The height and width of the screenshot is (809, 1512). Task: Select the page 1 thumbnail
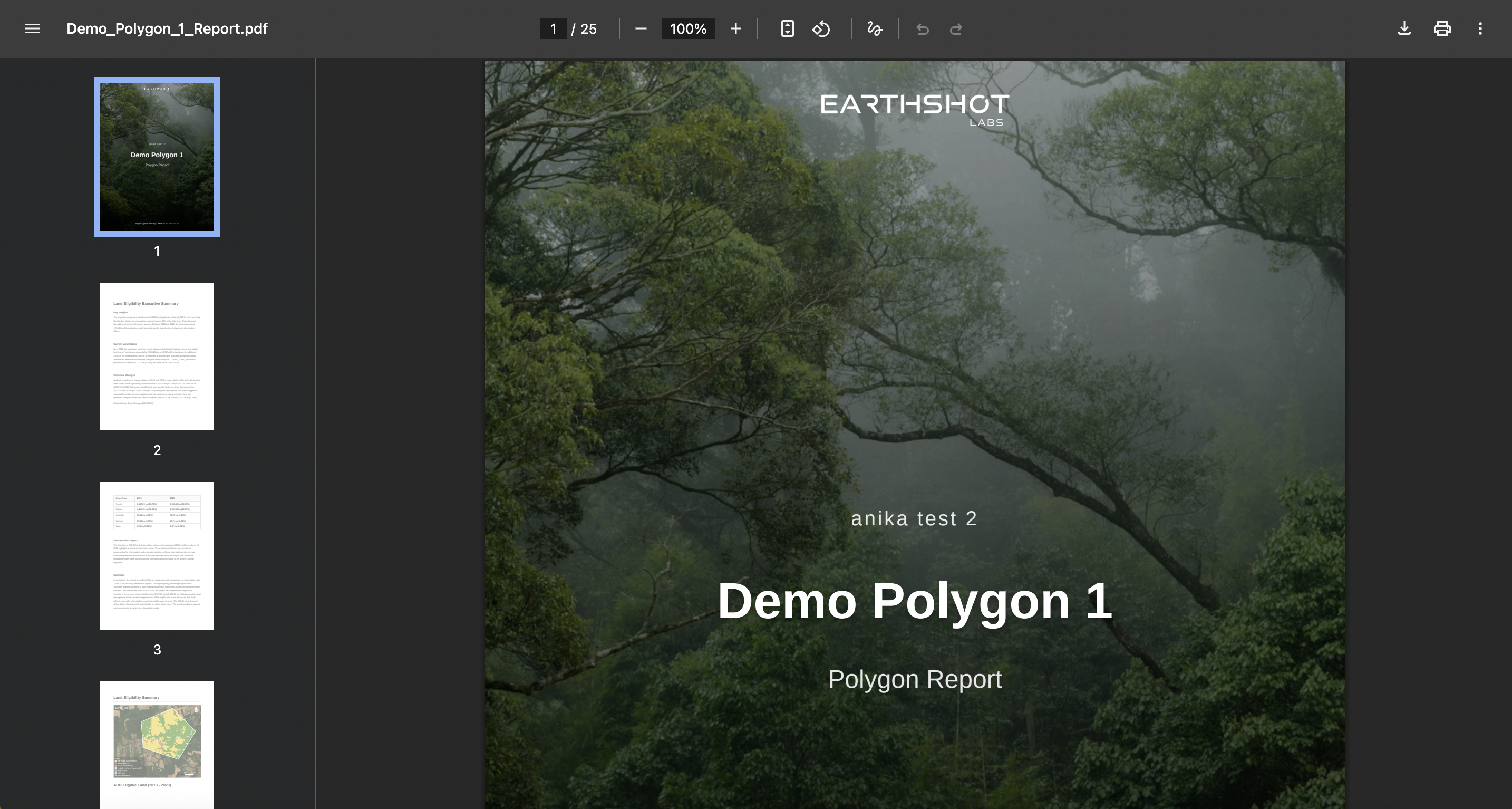157,157
